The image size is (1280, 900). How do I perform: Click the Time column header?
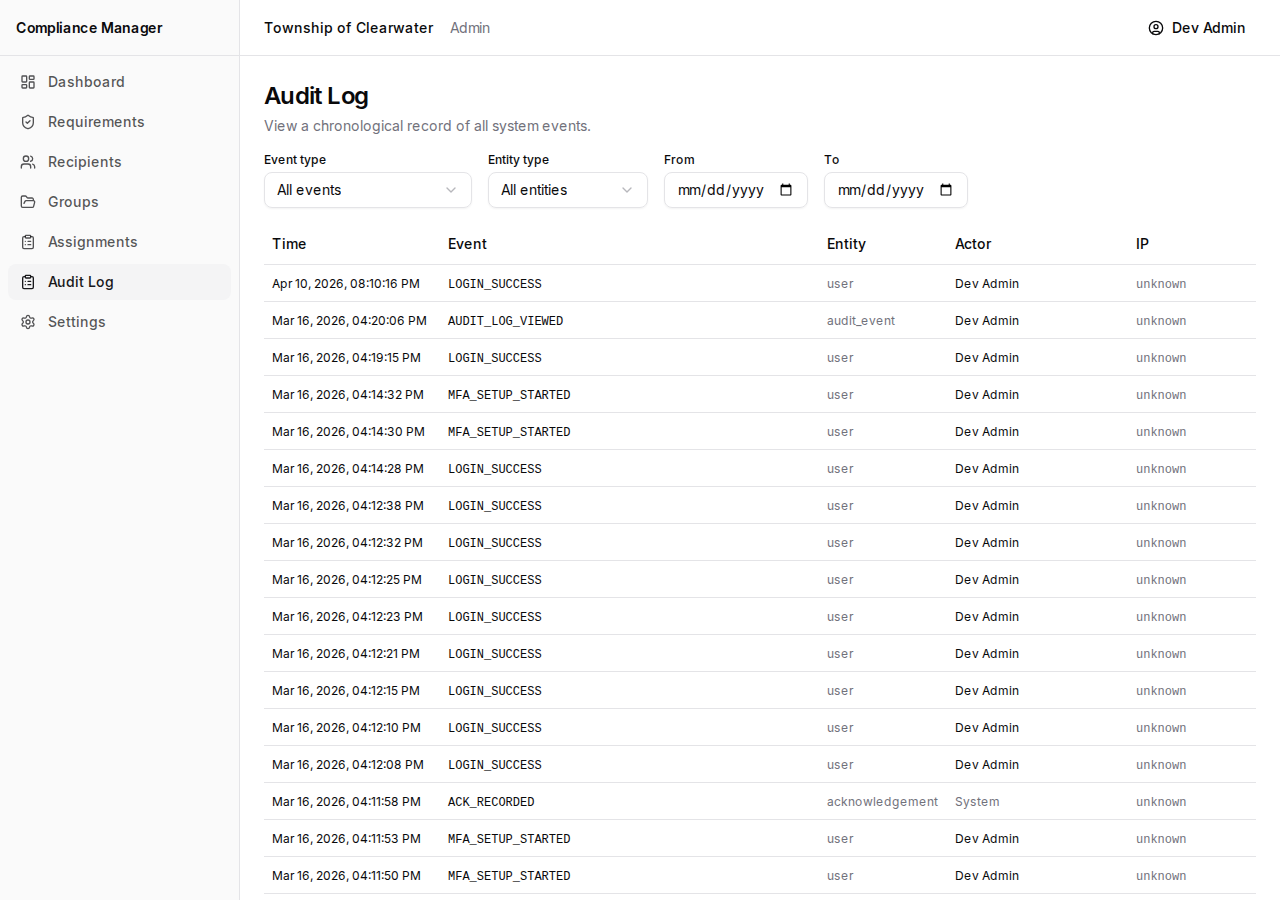289,244
